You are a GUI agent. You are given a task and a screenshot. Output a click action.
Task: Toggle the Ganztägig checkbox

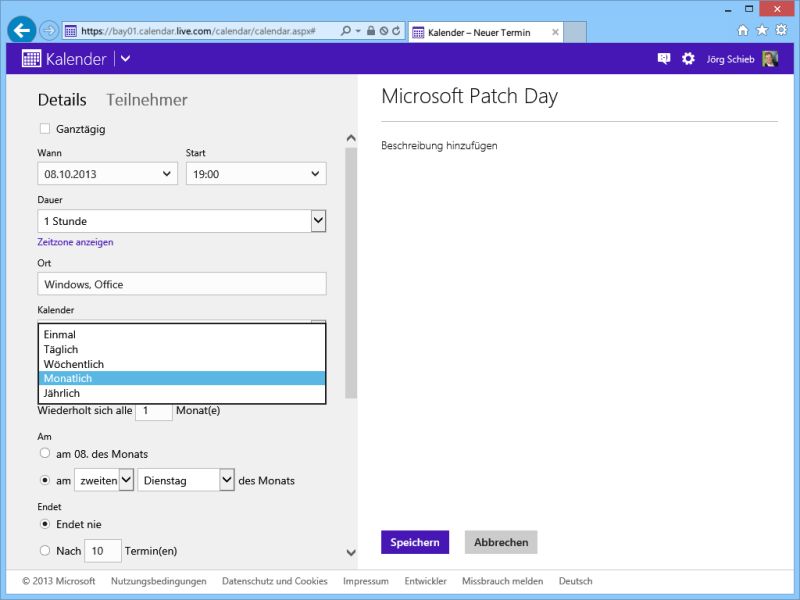tap(45, 129)
